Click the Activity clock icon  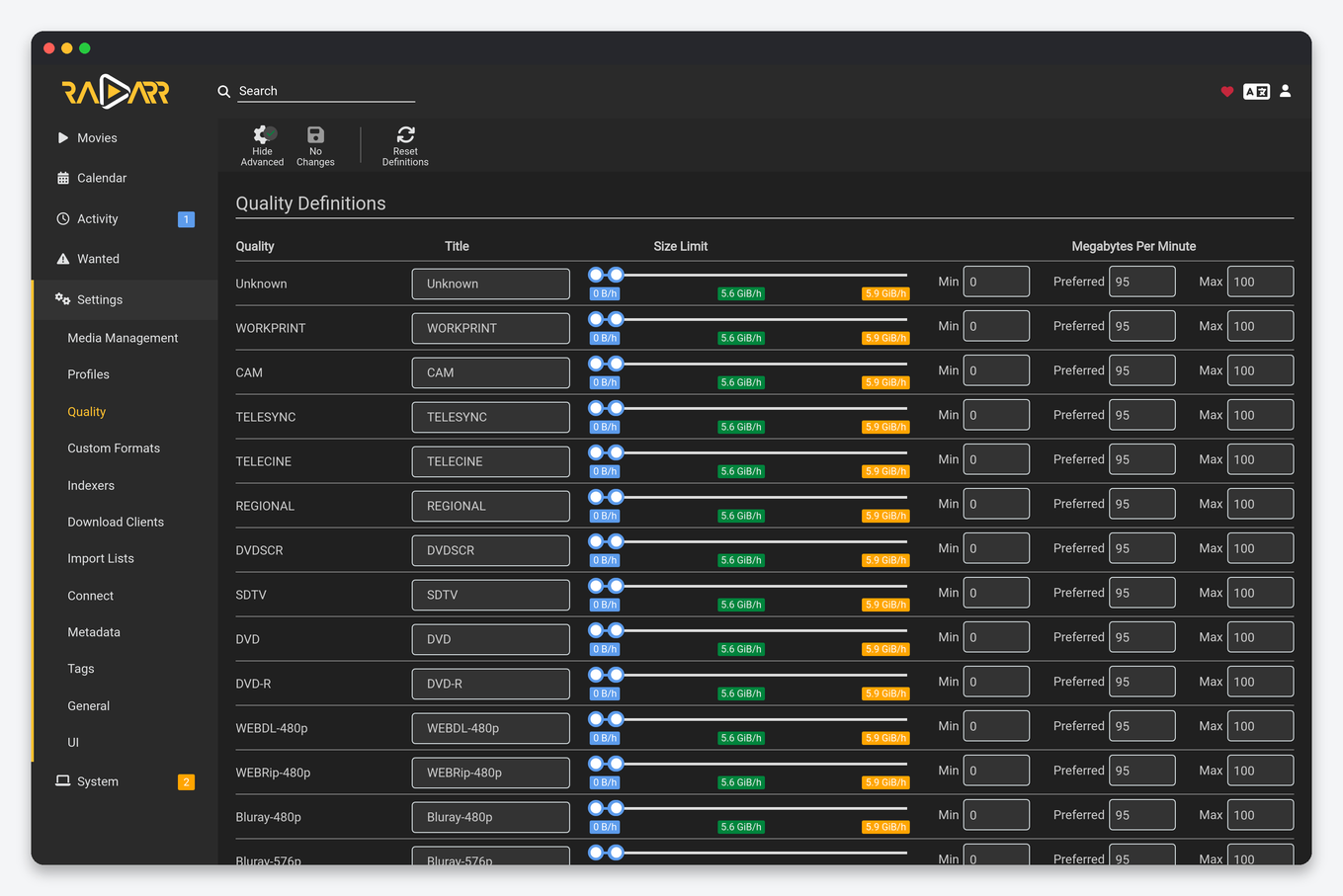[63, 219]
